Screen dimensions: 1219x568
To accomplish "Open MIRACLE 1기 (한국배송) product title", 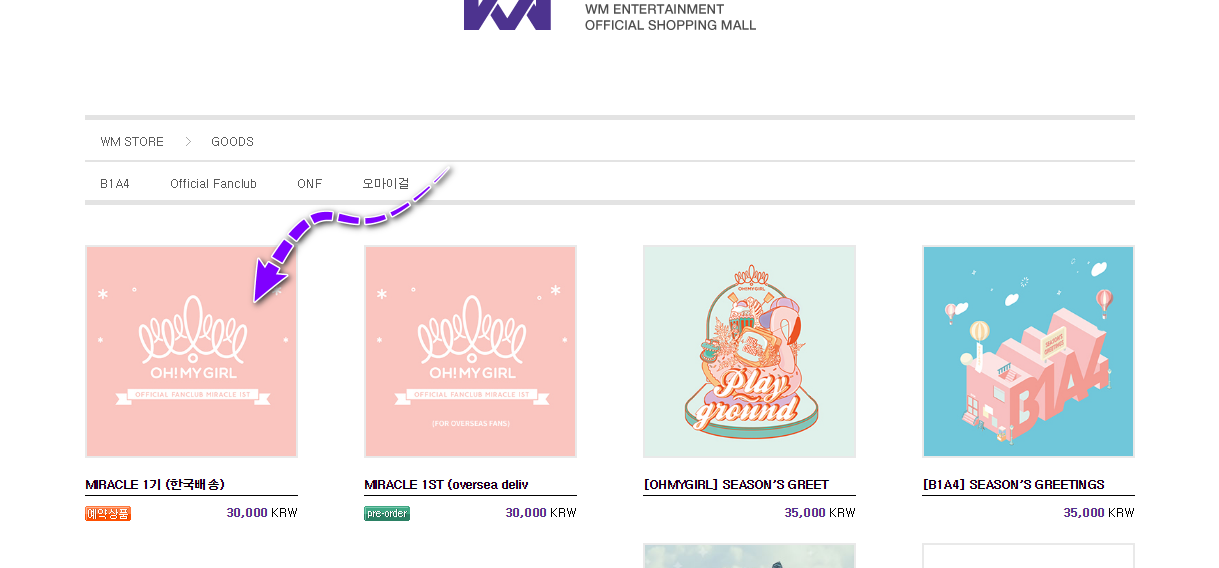I will tap(155, 485).
